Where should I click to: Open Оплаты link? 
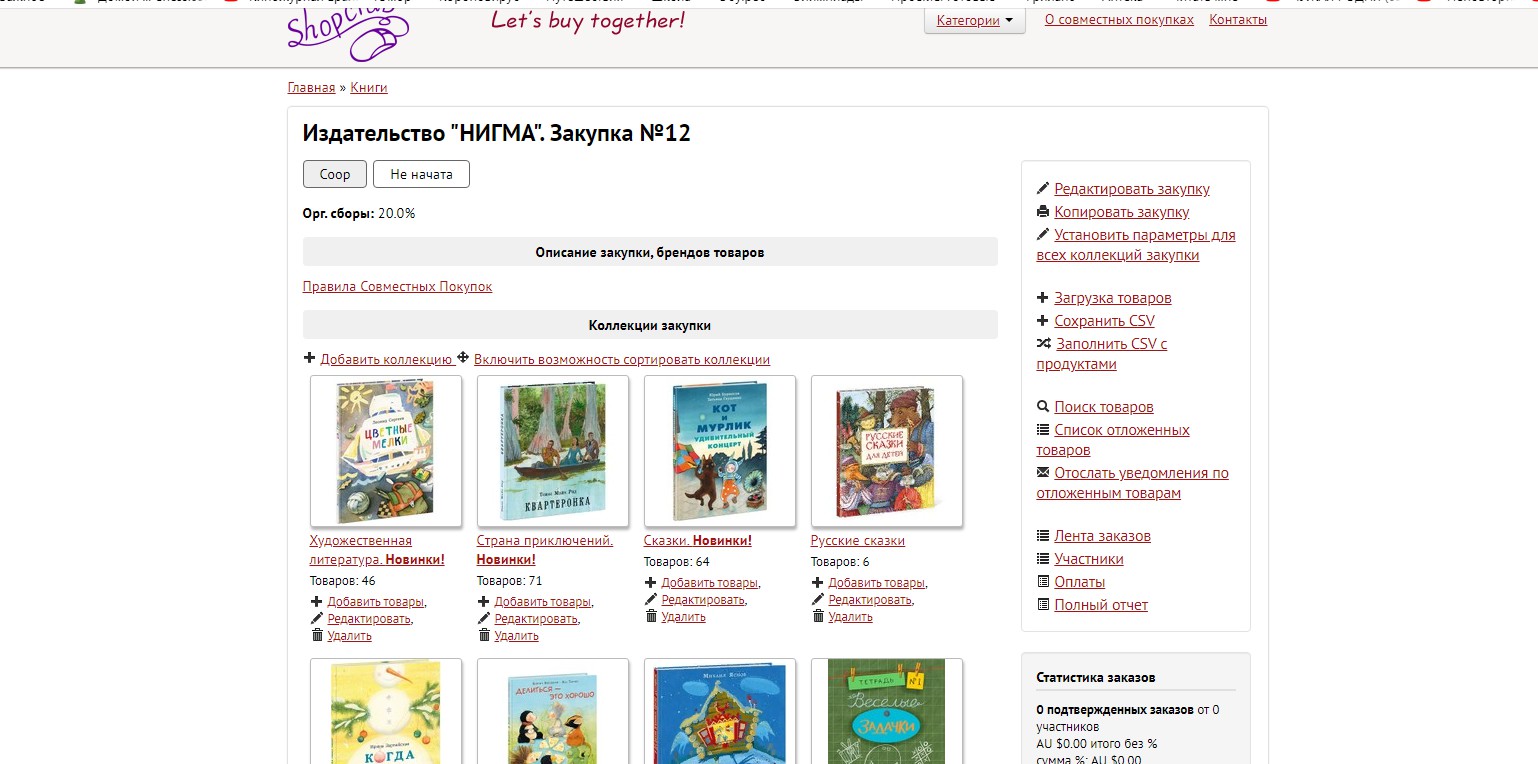pyautogui.click(x=1080, y=582)
